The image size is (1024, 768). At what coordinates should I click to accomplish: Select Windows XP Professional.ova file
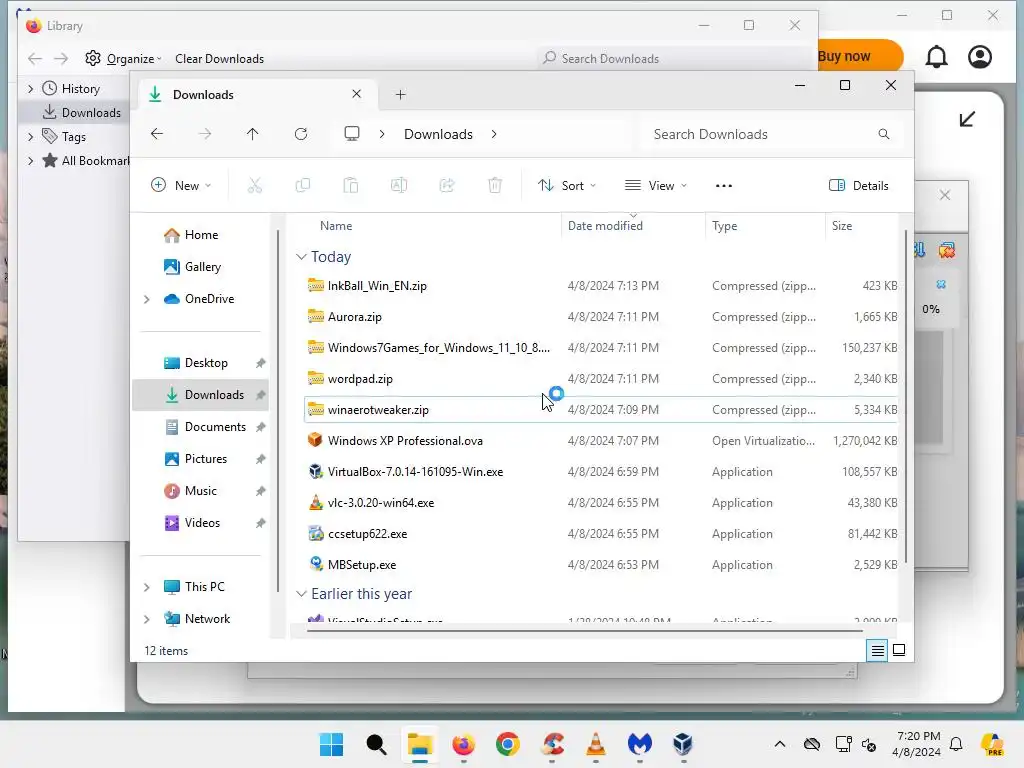tap(601, 441)
